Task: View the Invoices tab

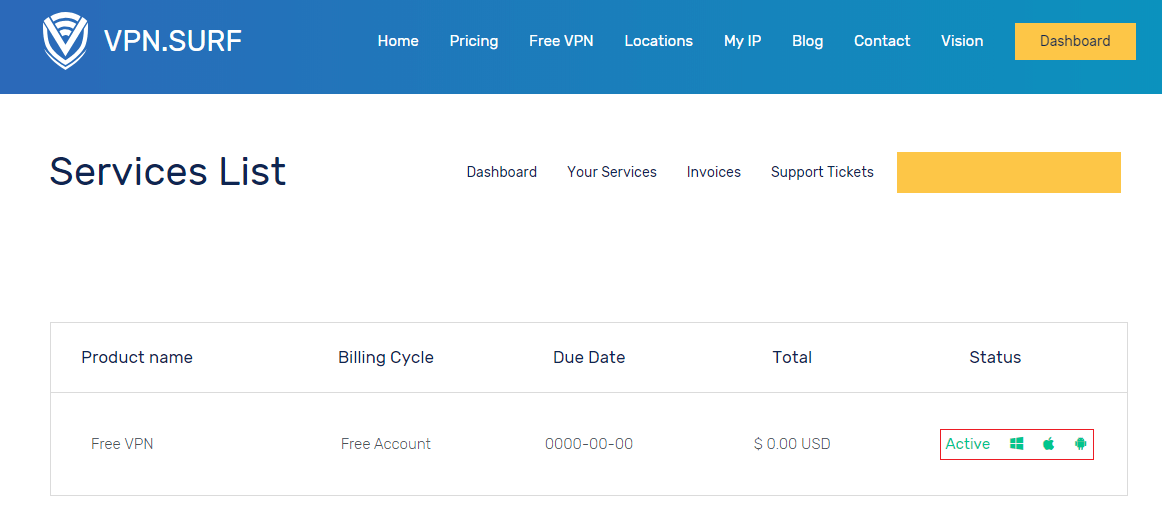Action: [714, 172]
